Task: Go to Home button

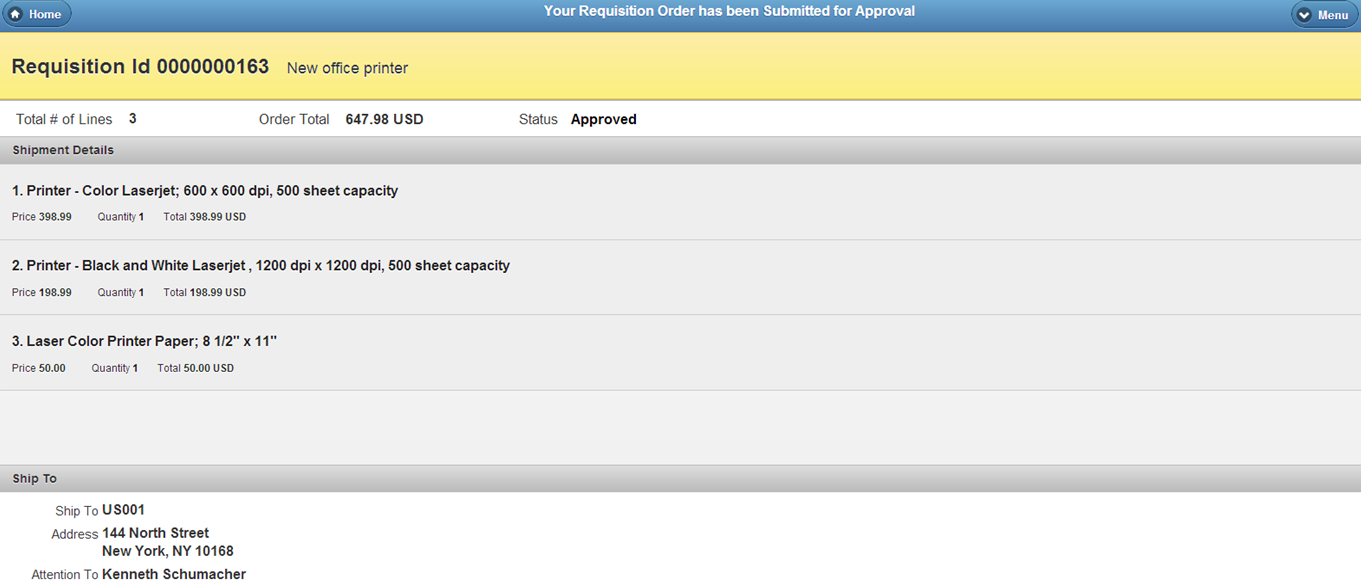Action: click(36, 14)
